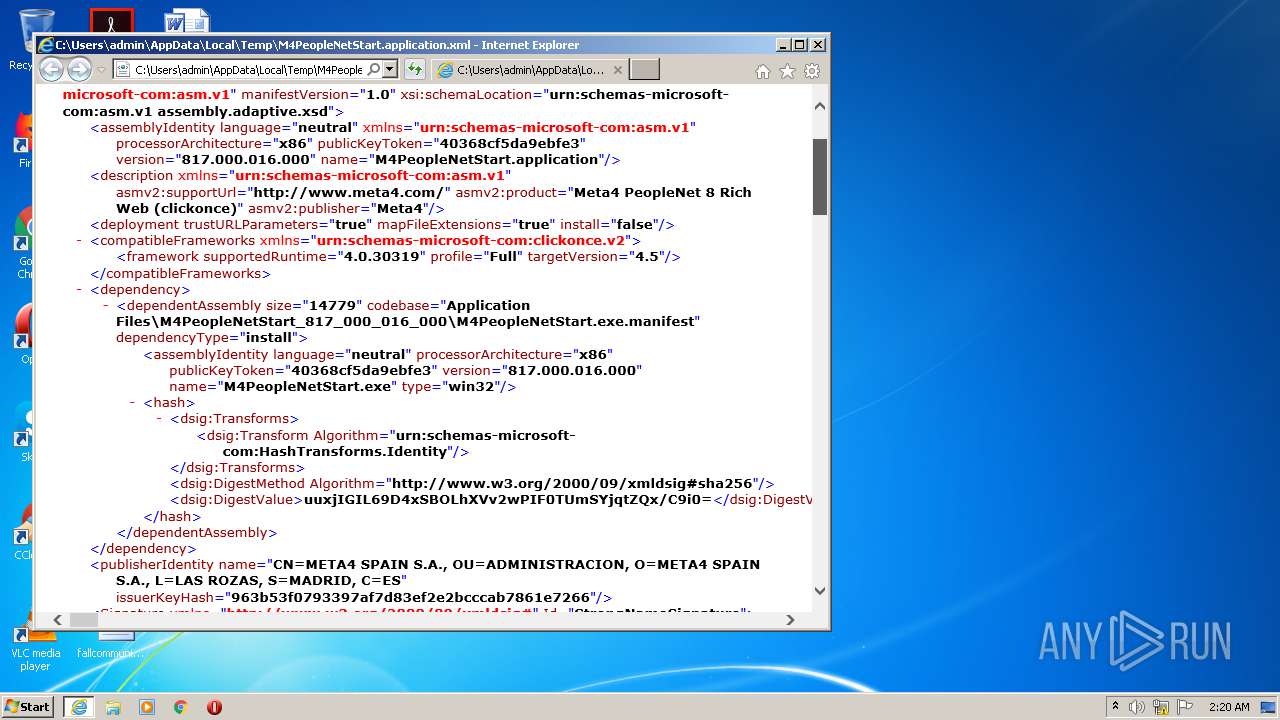Open the network tray icon

(1161, 707)
